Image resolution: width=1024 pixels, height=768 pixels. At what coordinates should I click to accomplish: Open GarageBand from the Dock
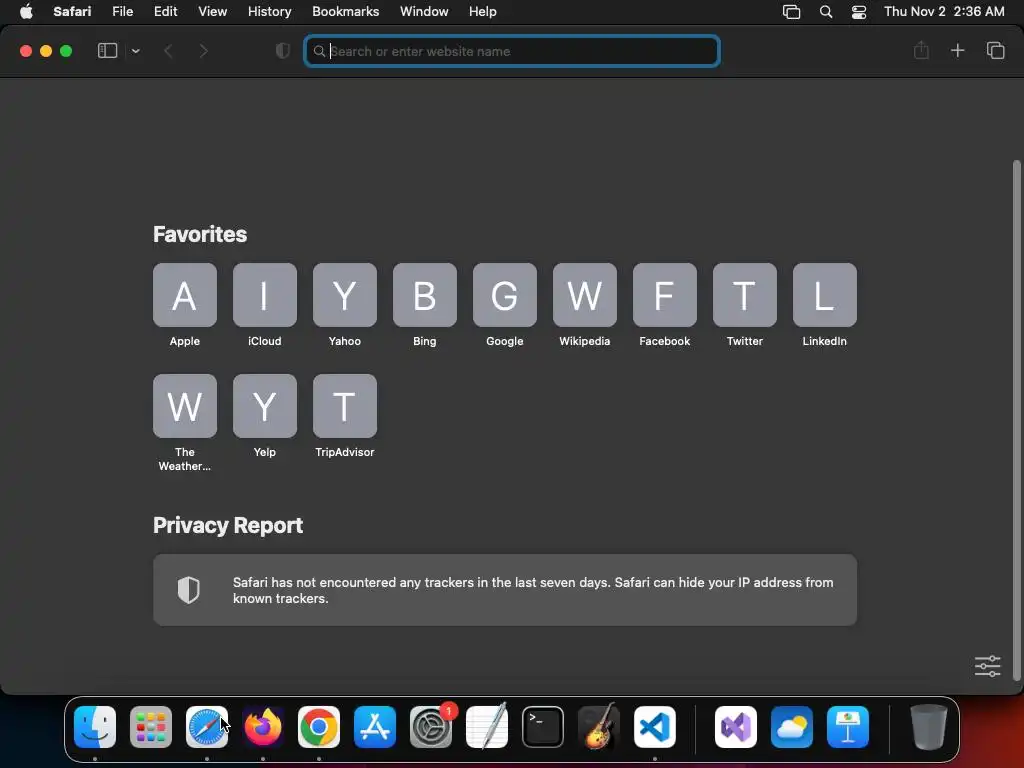pyautogui.click(x=599, y=727)
